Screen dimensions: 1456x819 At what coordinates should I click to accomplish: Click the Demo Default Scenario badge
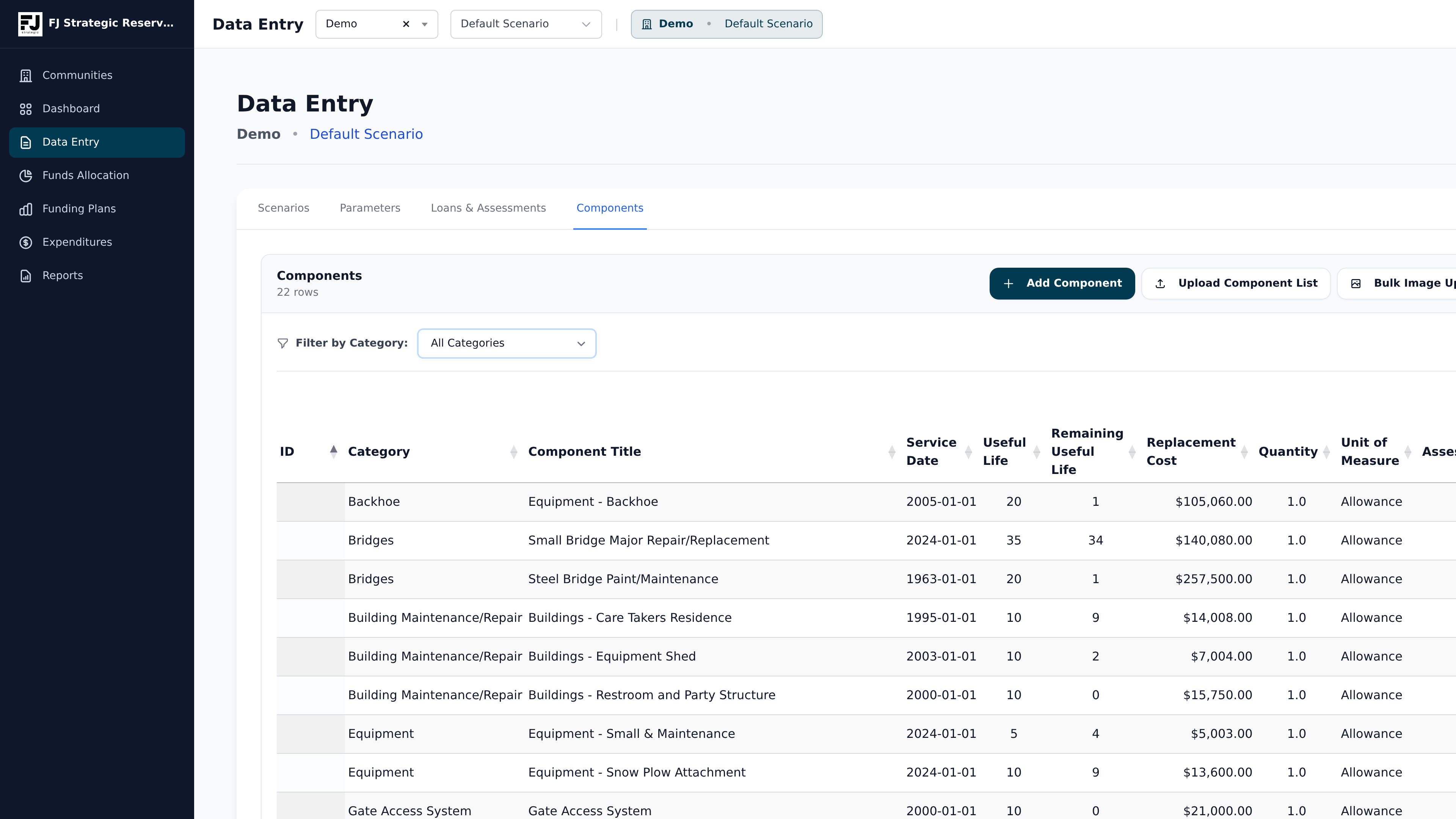tap(726, 24)
